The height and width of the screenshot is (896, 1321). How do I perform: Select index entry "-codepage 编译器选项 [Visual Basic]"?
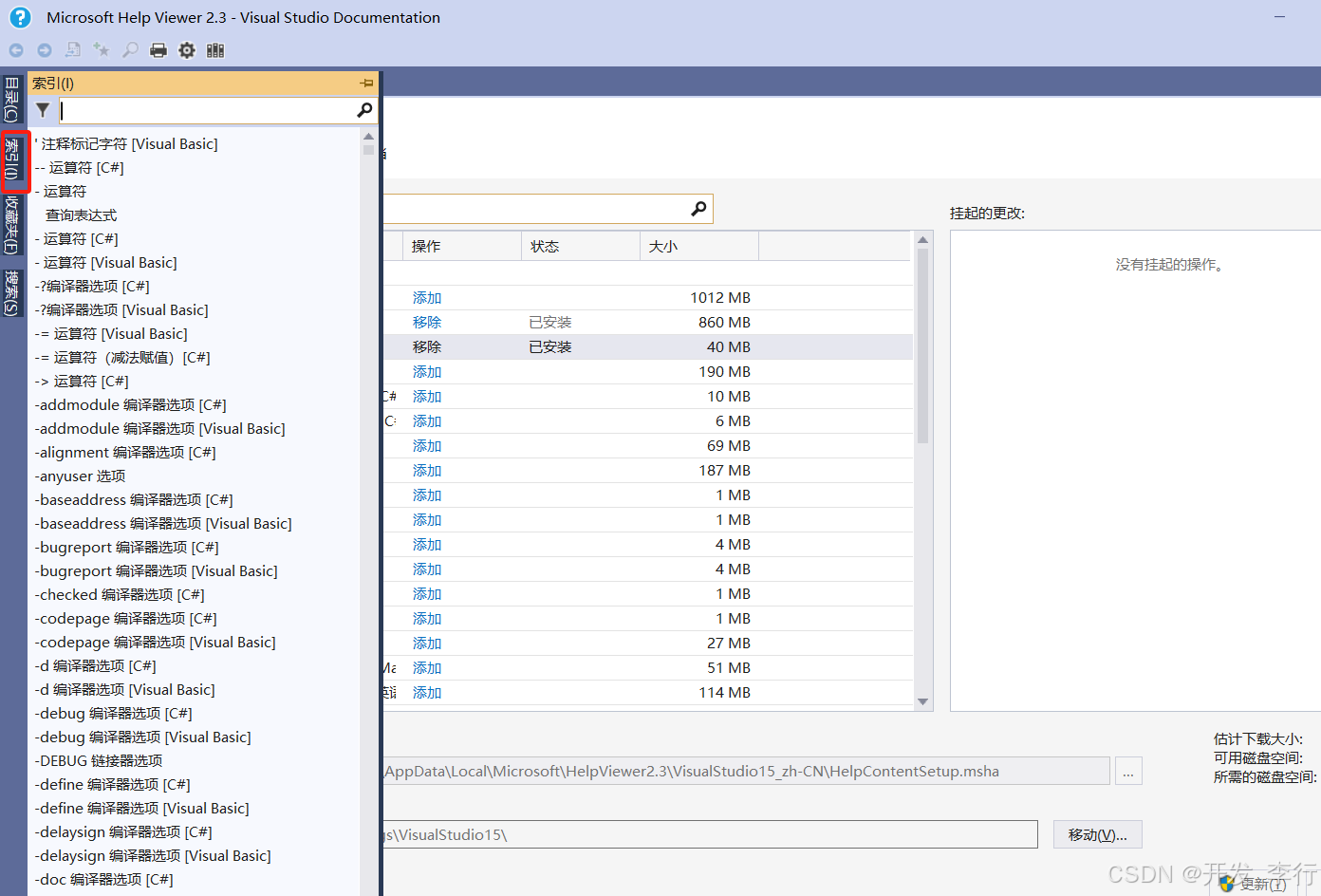point(156,643)
